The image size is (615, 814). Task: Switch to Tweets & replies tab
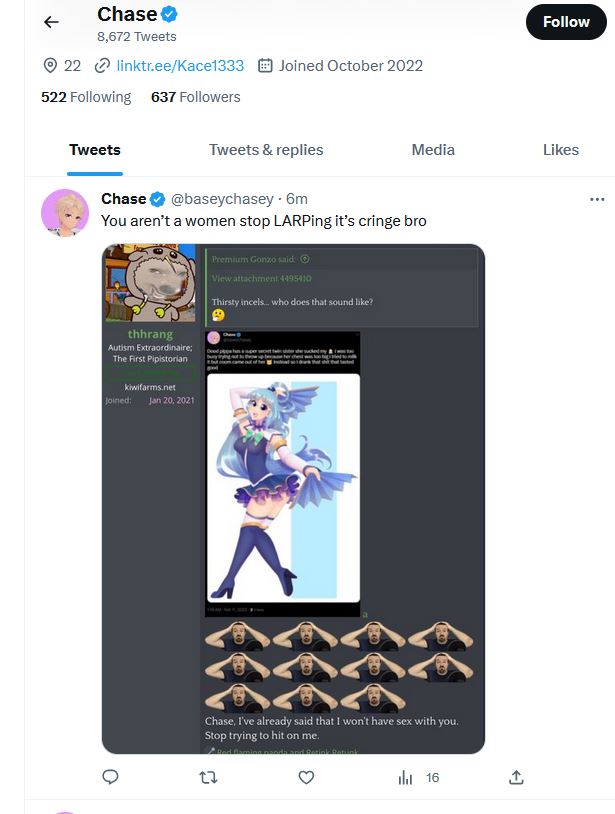tap(266, 150)
